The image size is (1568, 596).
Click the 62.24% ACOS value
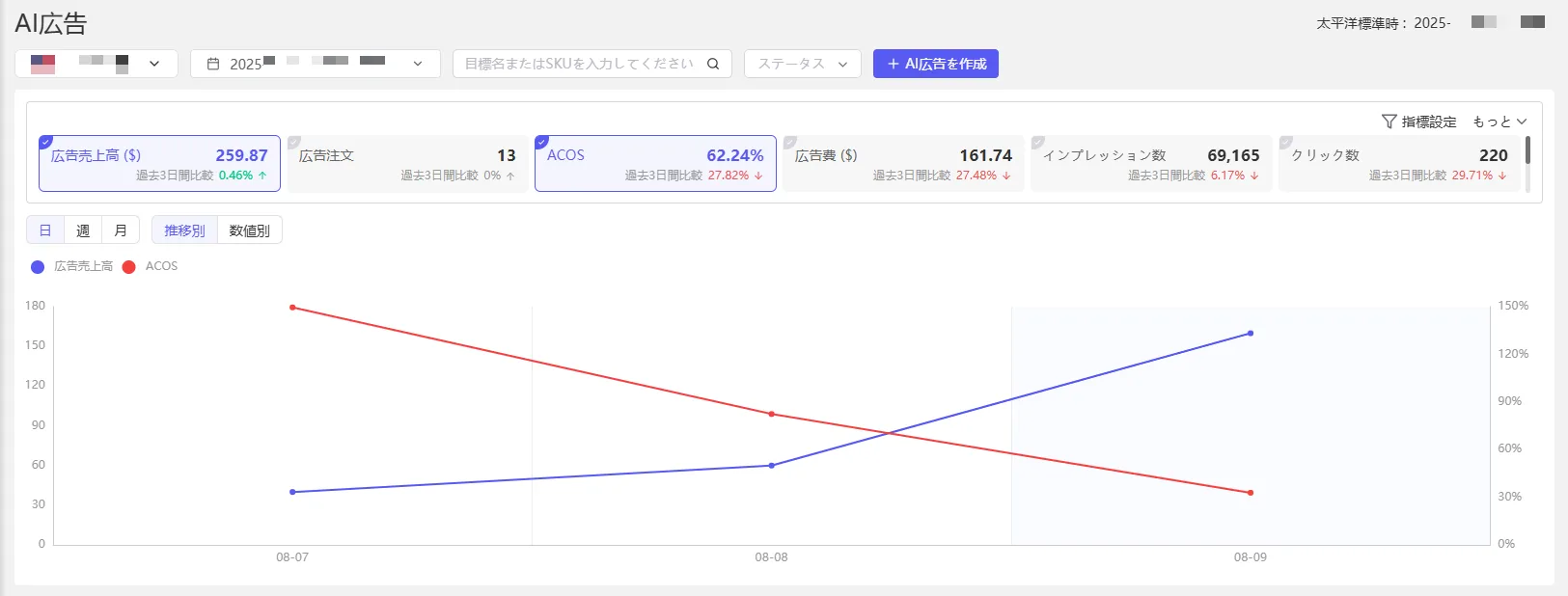point(735,155)
